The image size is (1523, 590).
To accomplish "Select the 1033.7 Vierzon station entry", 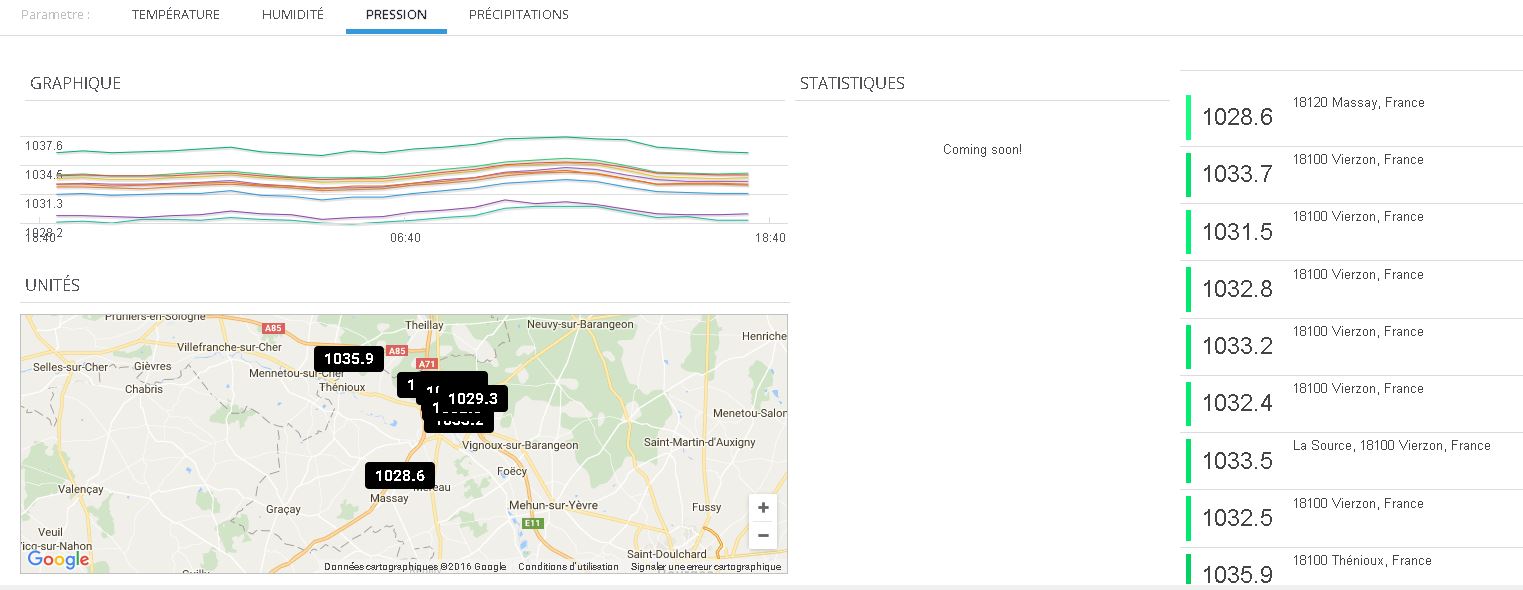I will pyautogui.click(x=1350, y=174).
